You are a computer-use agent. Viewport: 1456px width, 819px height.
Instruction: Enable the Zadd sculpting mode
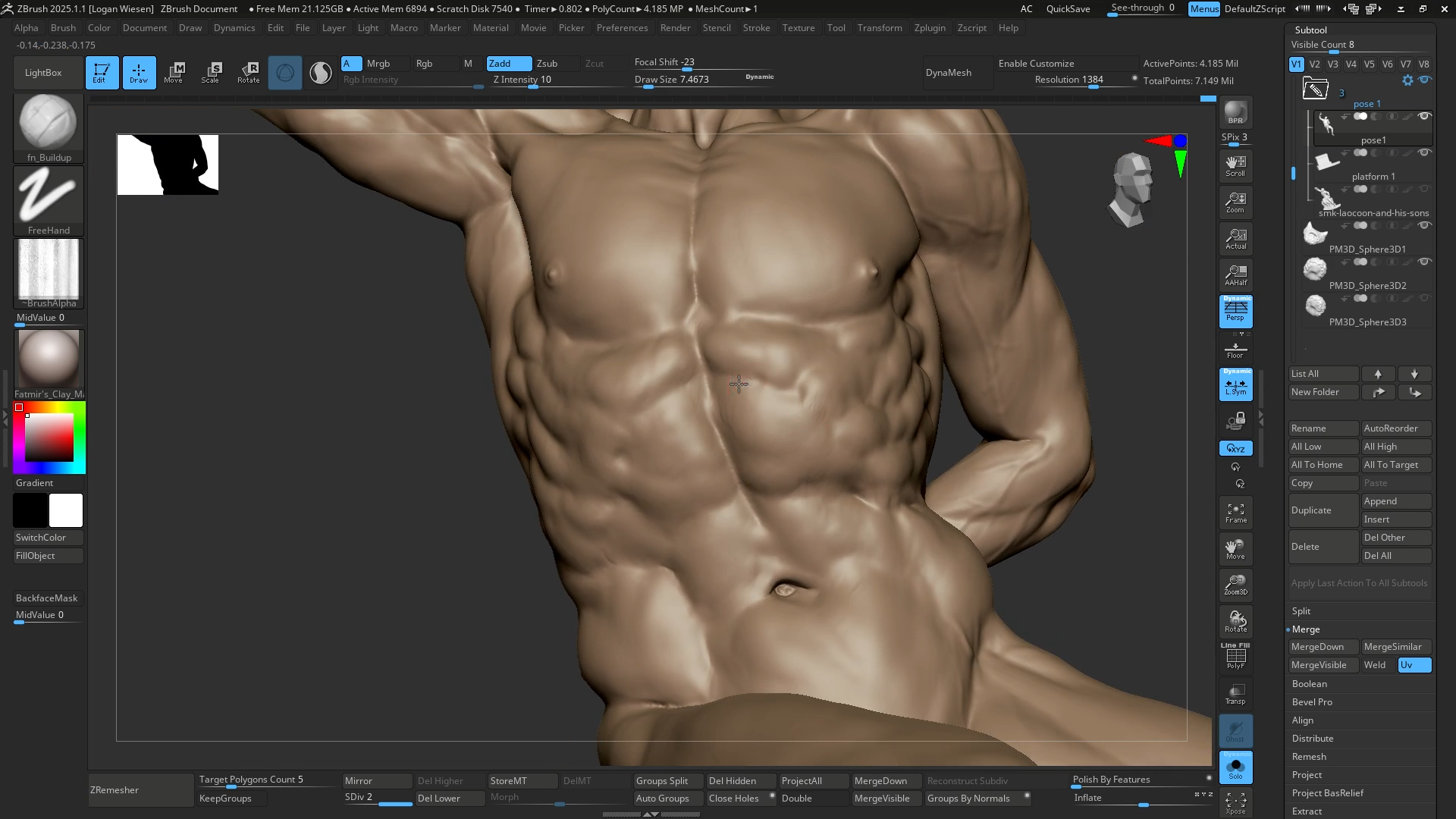click(508, 64)
